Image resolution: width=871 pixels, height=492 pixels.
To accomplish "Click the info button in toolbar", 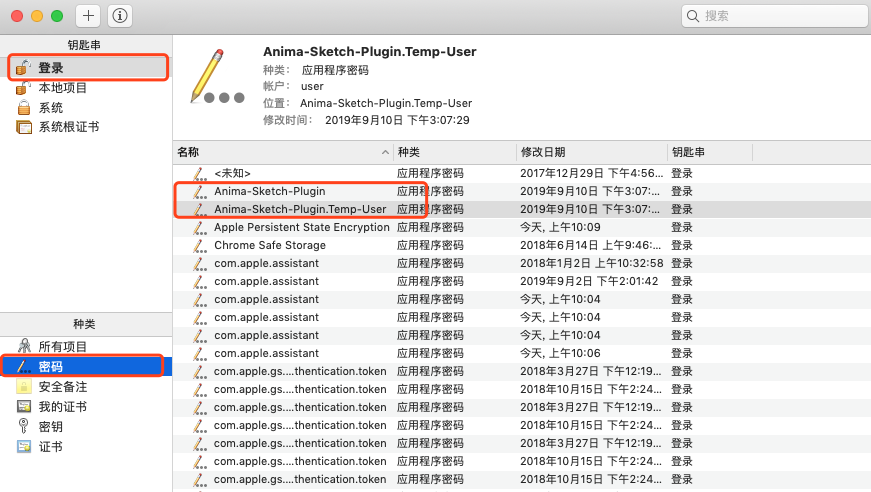I will [120, 16].
